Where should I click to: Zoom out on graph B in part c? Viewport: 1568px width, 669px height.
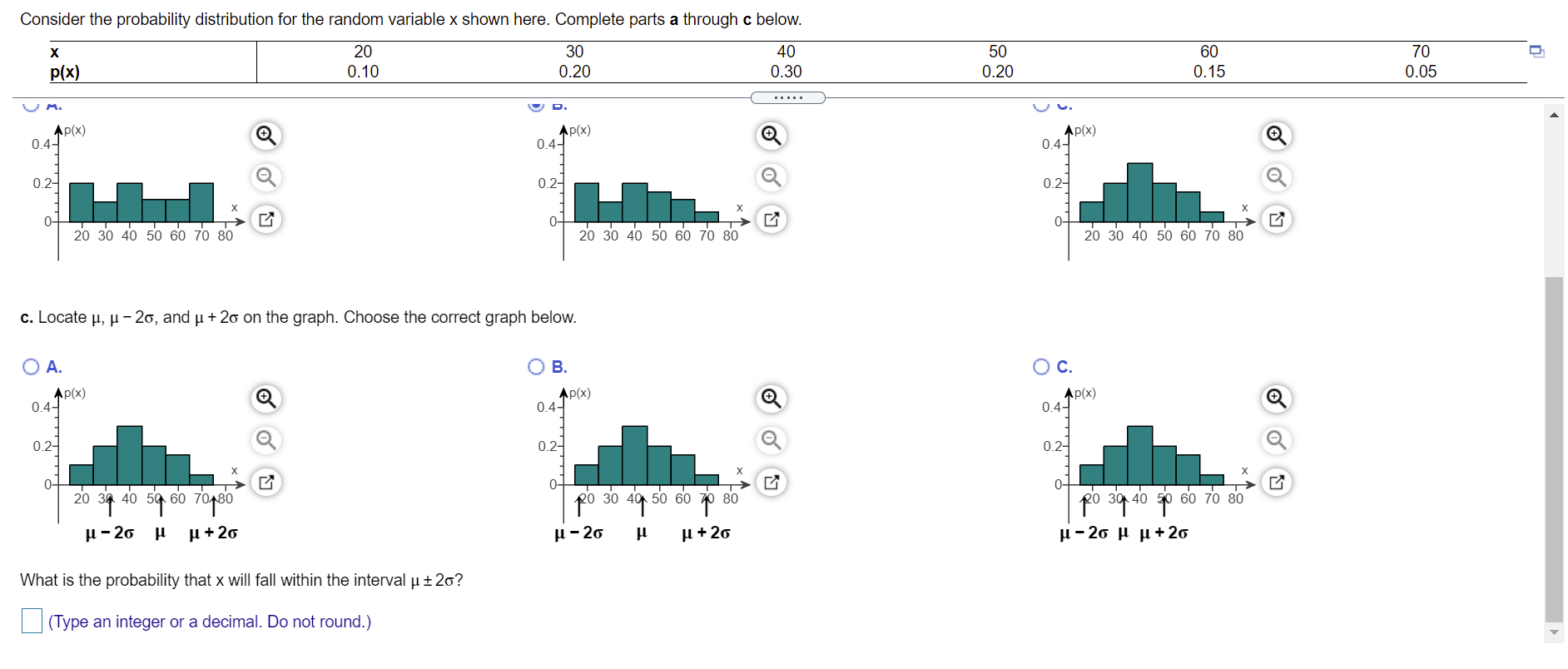click(770, 440)
